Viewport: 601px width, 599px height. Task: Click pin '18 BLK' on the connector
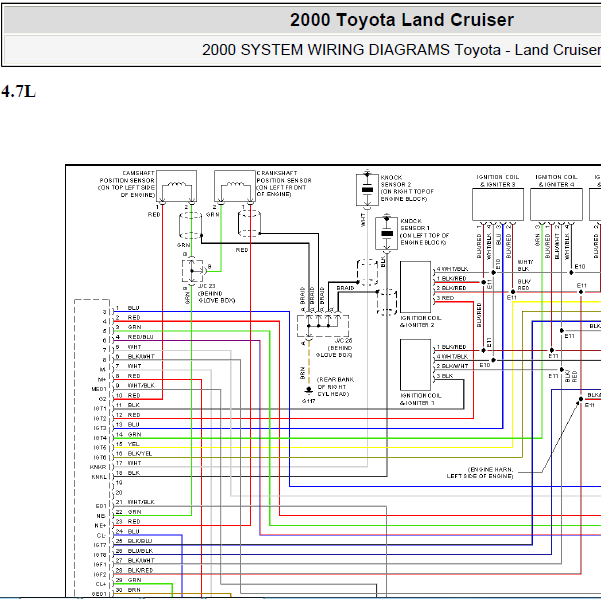(128, 473)
